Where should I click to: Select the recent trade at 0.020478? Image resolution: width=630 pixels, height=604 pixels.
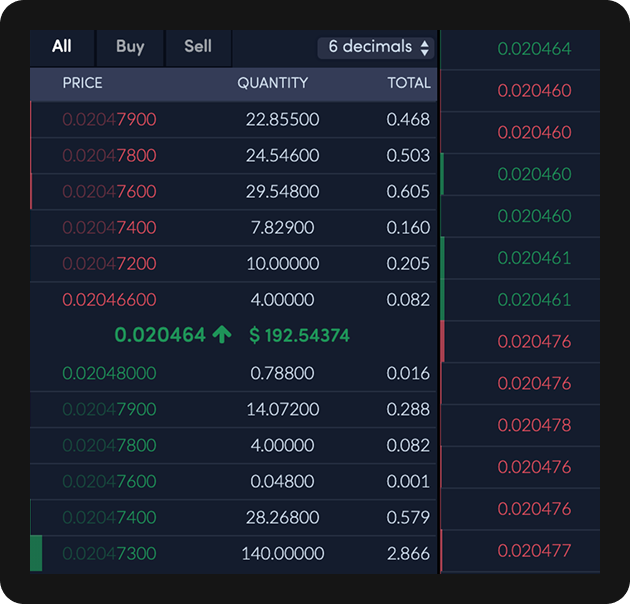point(534,425)
